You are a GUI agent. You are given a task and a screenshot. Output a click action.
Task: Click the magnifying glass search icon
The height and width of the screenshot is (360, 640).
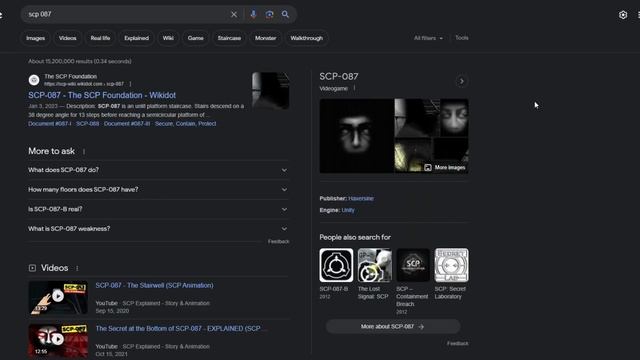point(285,14)
